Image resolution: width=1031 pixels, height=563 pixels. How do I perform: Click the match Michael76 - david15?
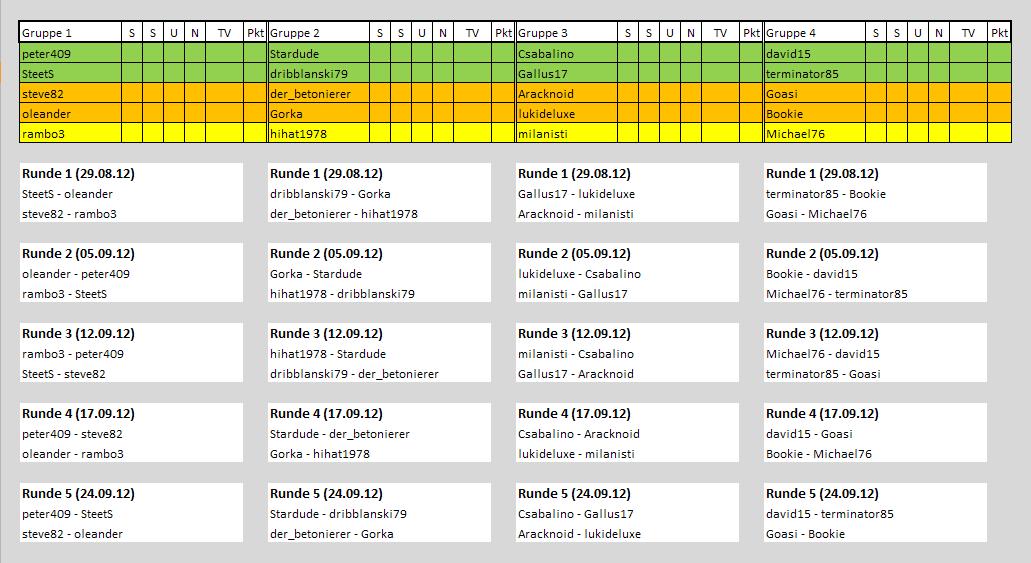tap(822, 354)
